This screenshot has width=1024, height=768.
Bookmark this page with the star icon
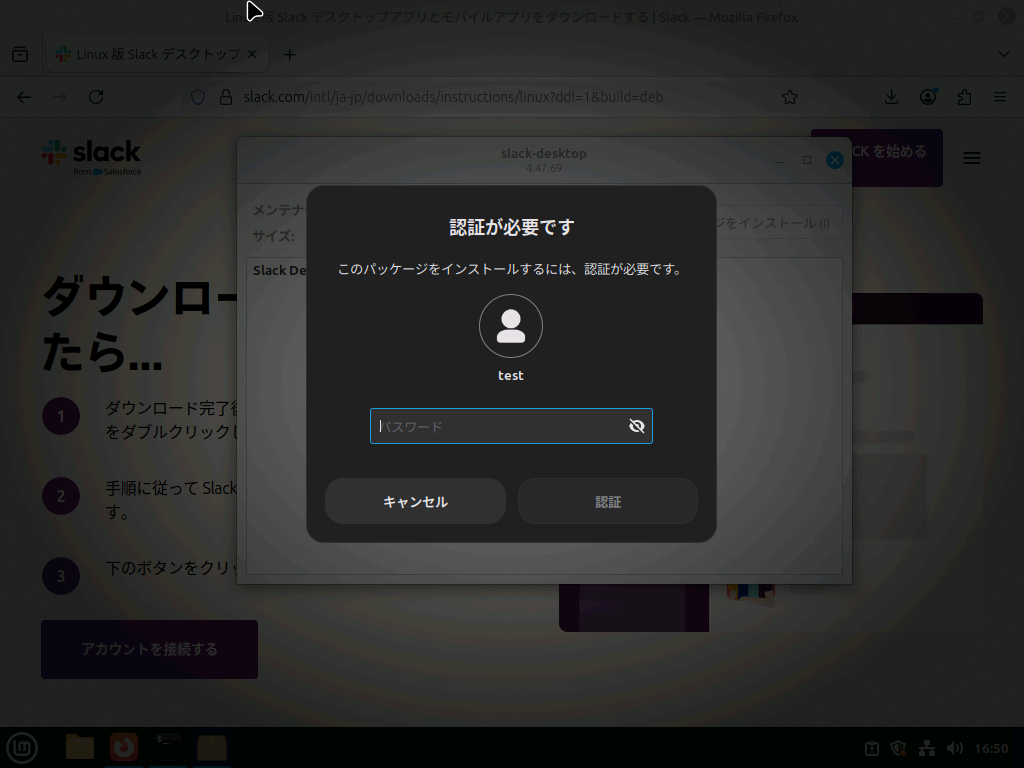tap(790, 97)
